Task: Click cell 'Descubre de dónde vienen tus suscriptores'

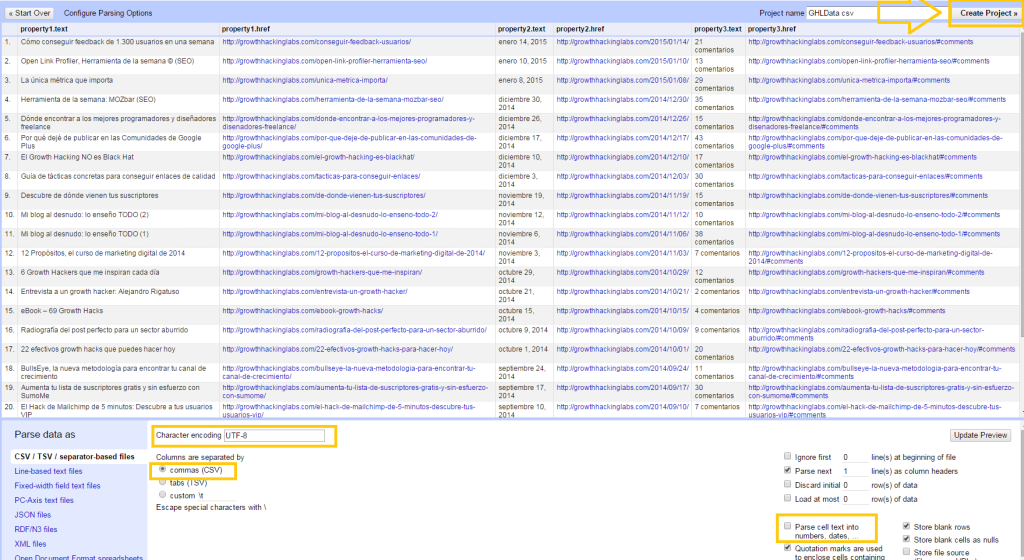Action: (89, 195)
